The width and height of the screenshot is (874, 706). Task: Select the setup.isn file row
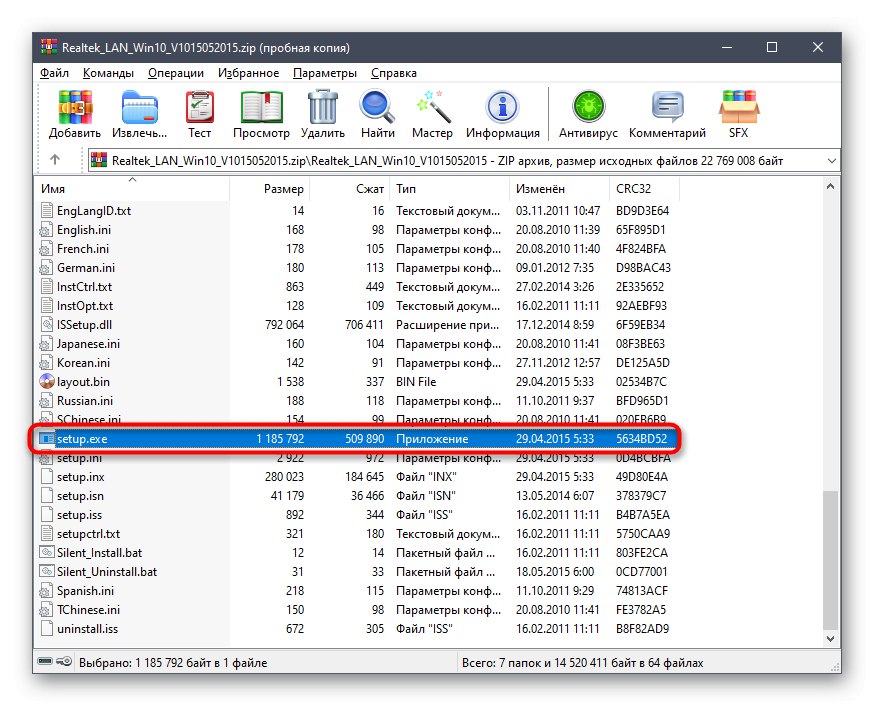coord(357,495)
